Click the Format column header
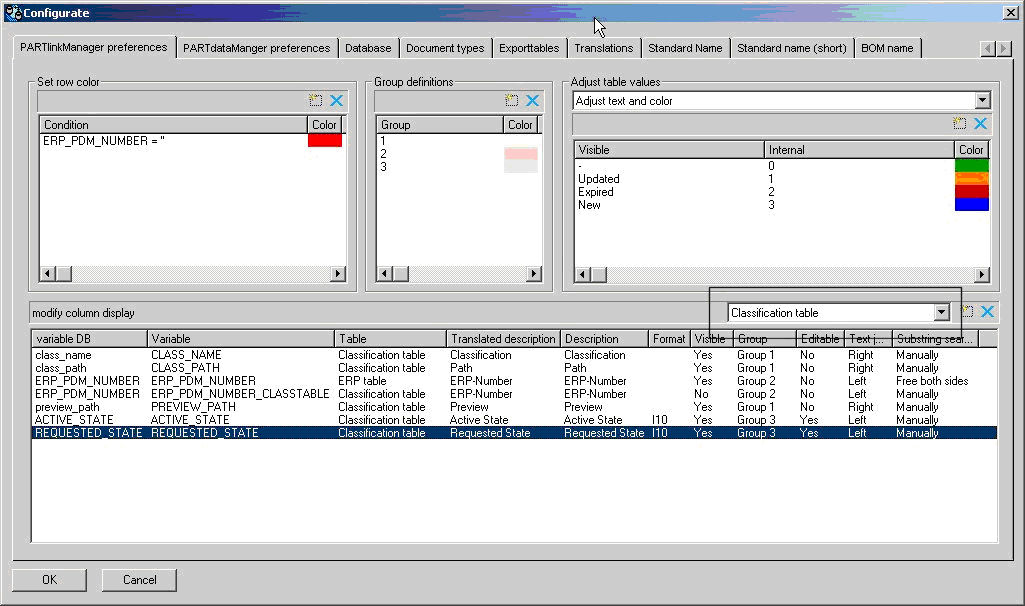1025x606 pixels. 669,339
